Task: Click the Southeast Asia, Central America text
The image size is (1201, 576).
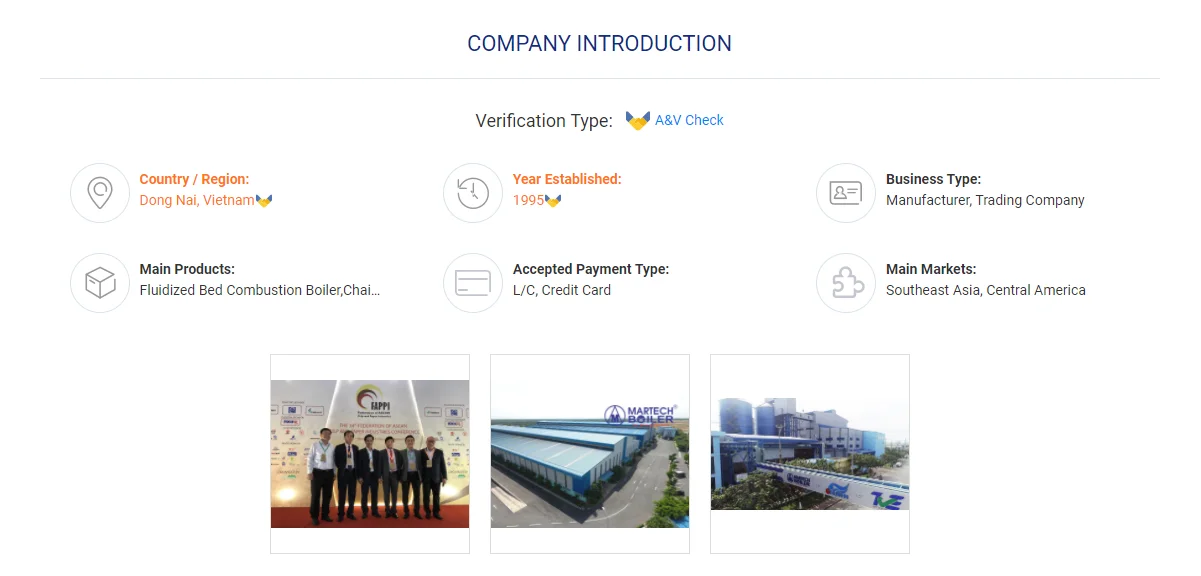Action: [x=986, y=290]
